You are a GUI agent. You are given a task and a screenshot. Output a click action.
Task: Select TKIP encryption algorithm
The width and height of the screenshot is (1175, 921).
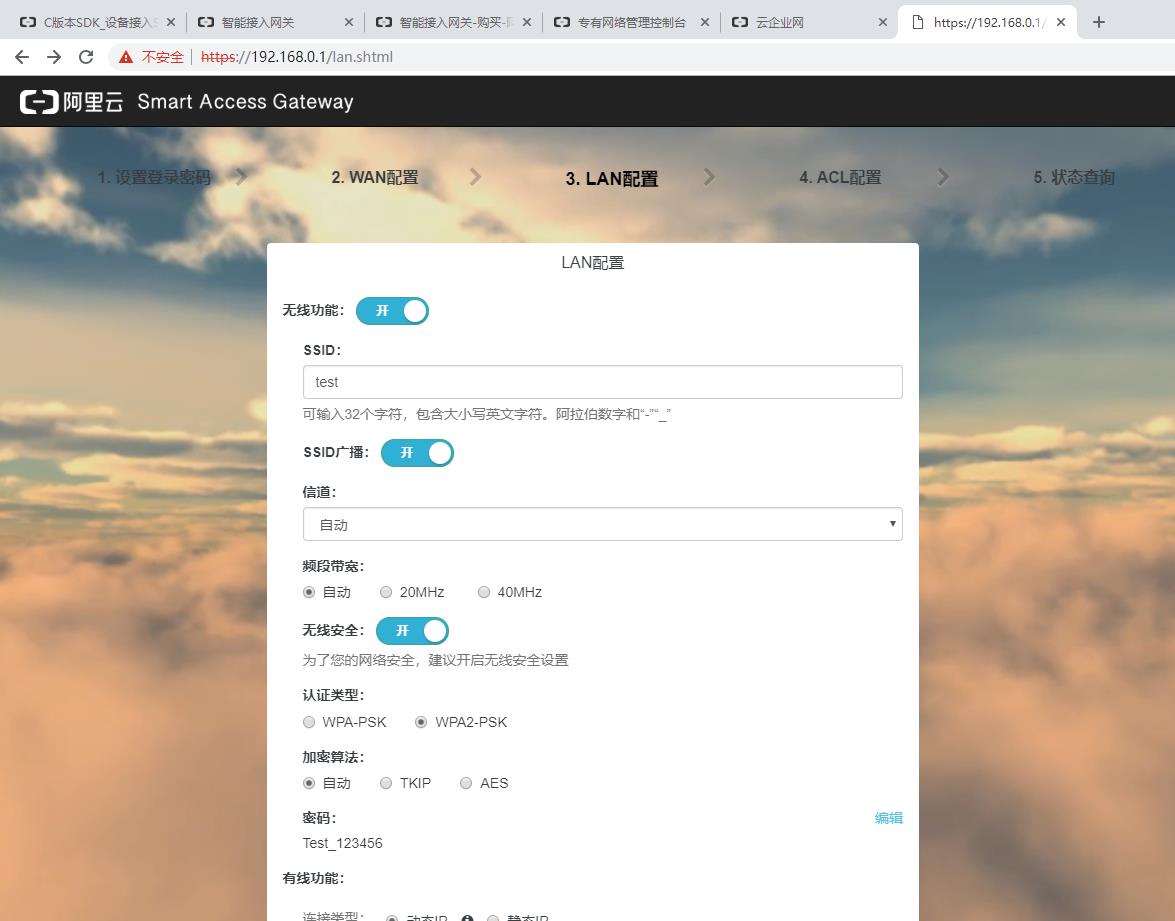pyautogui.click(x=386, y=783)
